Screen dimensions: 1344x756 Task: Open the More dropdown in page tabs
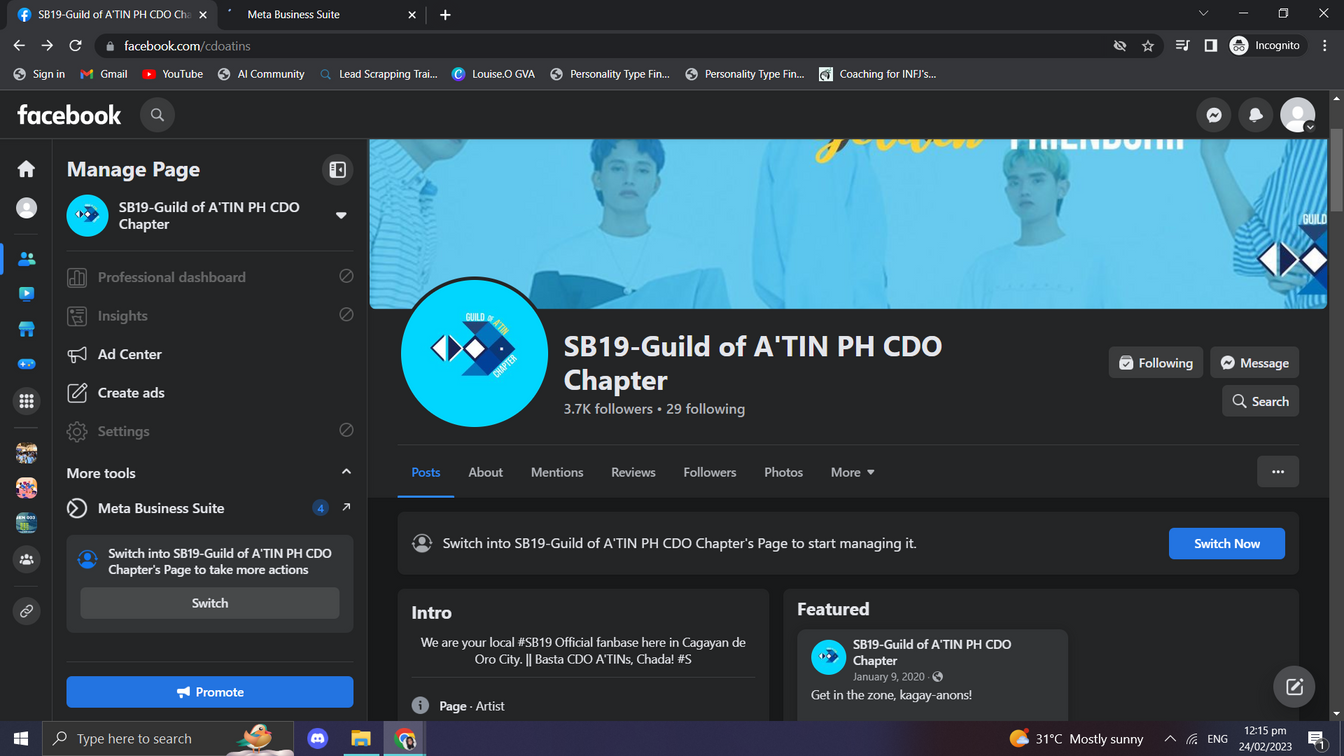852,472
